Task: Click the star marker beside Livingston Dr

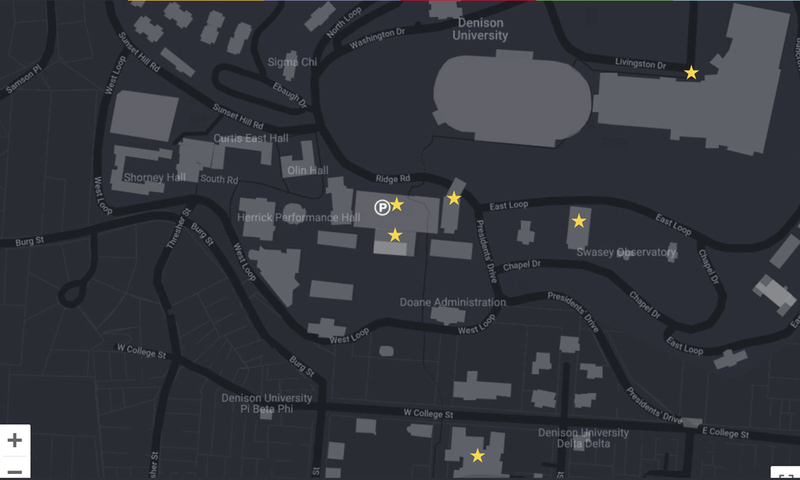Action: (691, 73)
